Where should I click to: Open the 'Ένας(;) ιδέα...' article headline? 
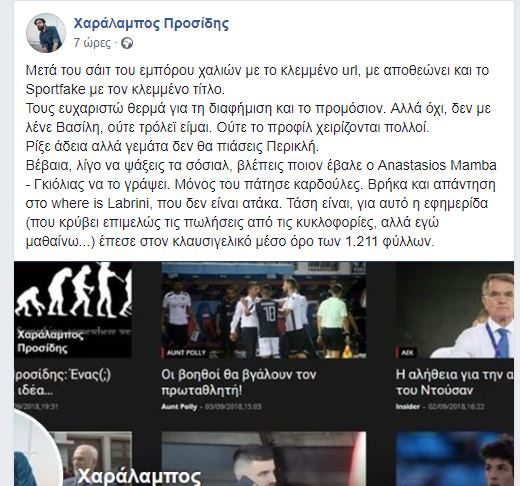tap(63, 382)
